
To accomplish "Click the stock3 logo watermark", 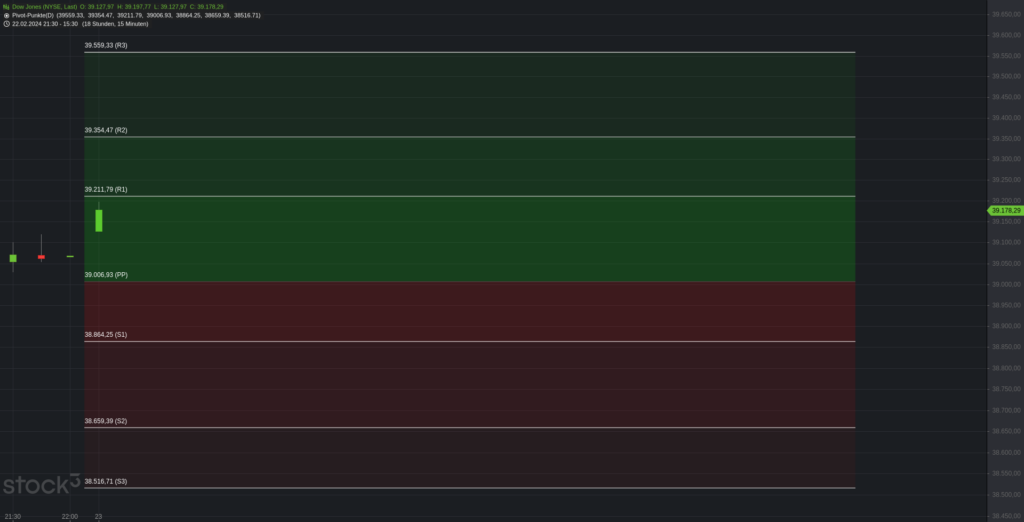I will point(42,484).
